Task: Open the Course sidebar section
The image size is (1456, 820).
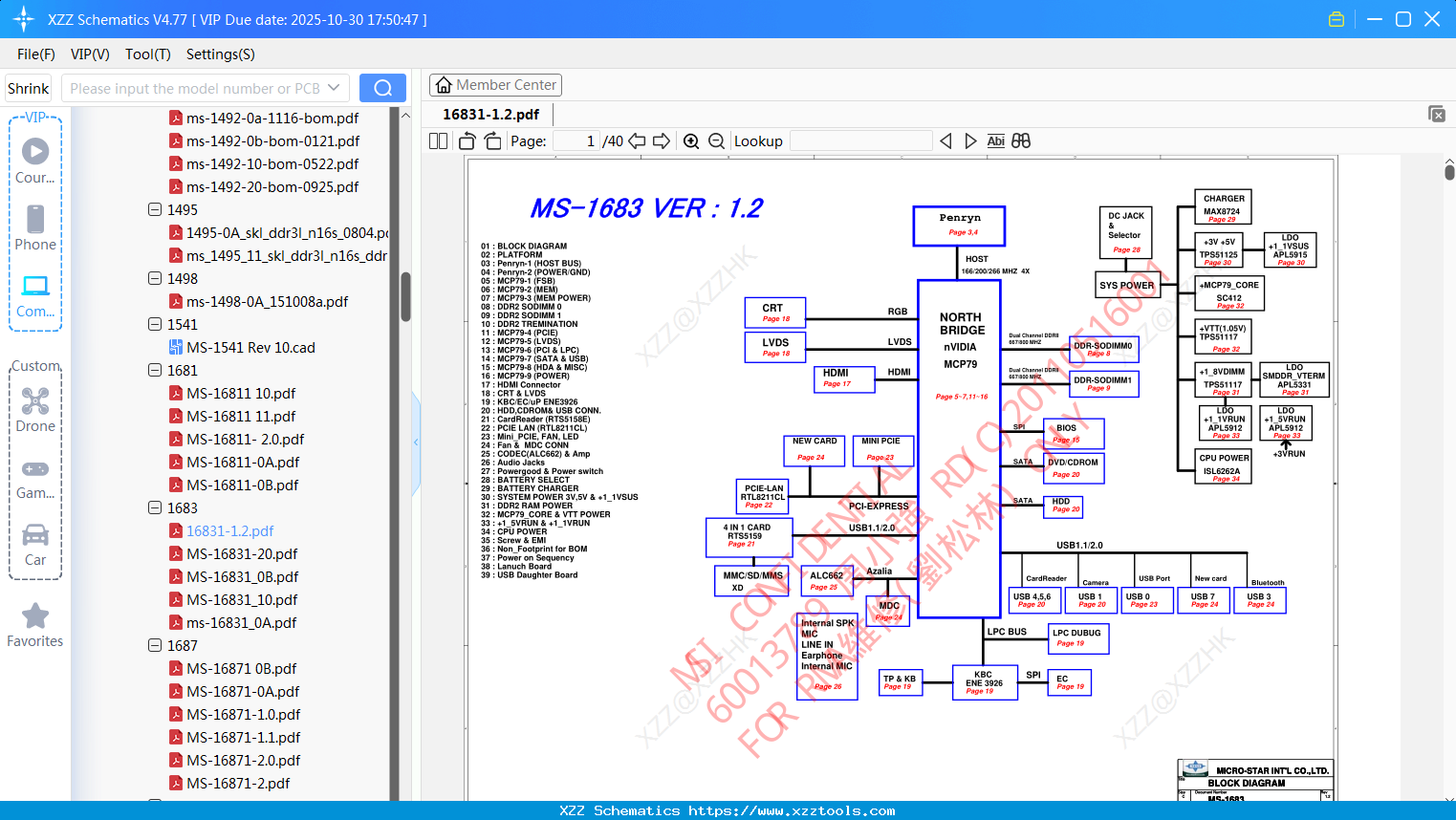Action: coord(35,161)
